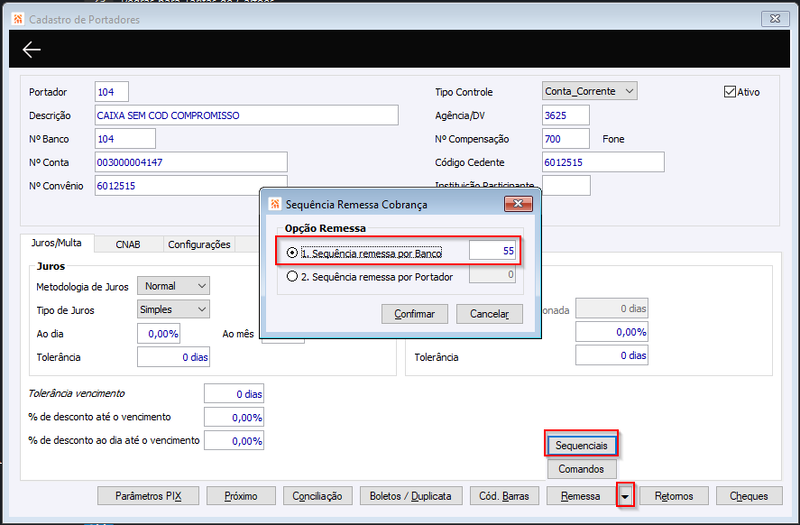Confirm the remessa sequence dialog
800x525 pixels.
[414, 314]
